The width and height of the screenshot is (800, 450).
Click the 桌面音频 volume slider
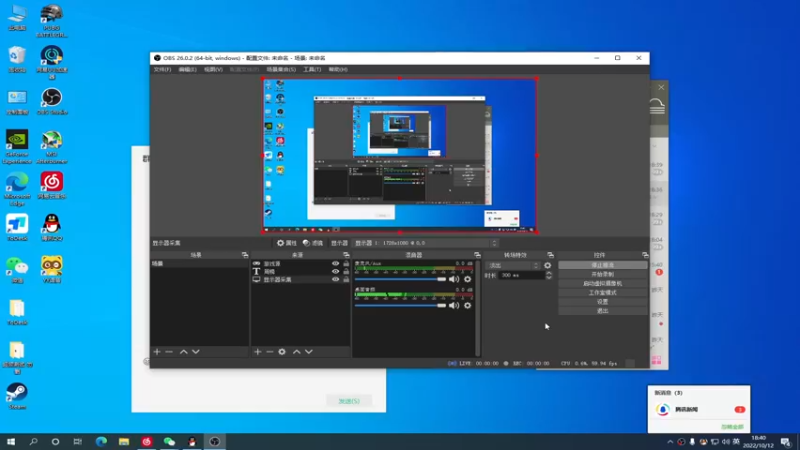(401, 306)
